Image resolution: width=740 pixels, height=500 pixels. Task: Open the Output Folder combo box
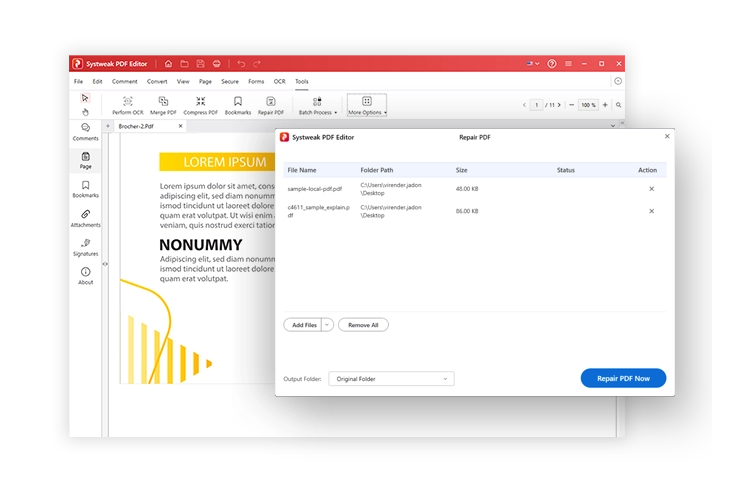click(x=391, y=379)
